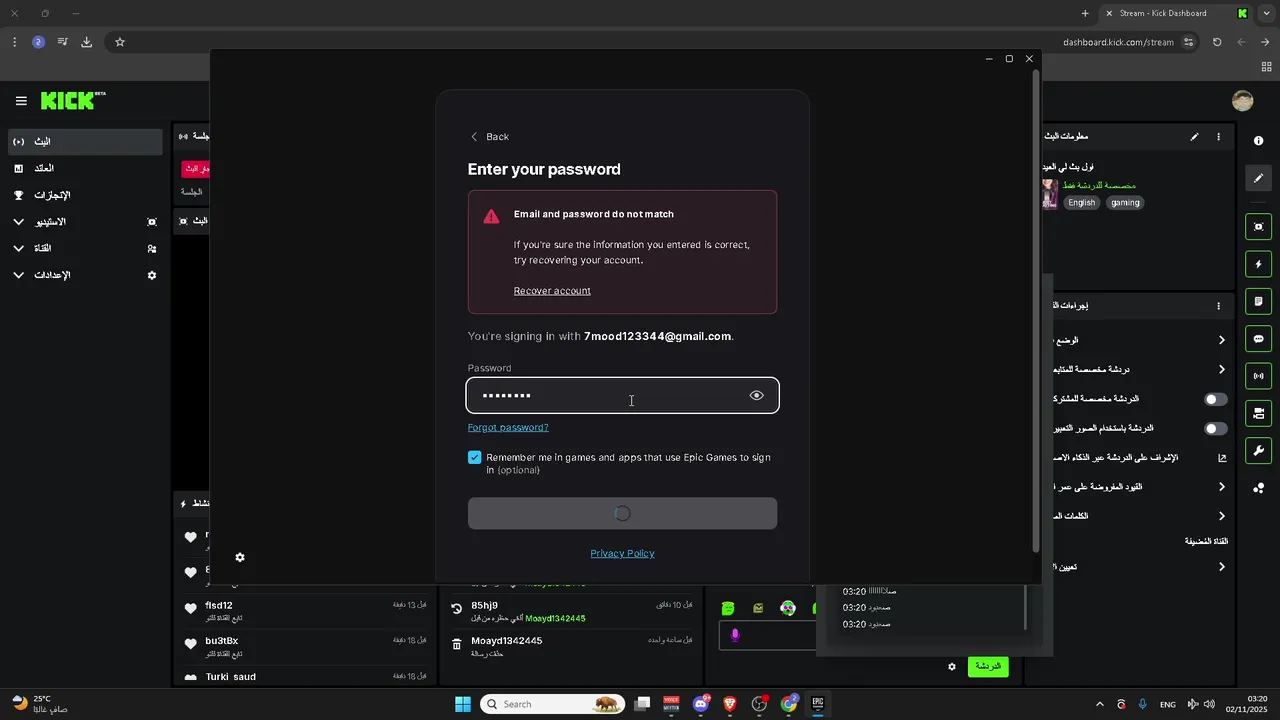Click the three-dots cluster icon in right rail

point(1259,488)
